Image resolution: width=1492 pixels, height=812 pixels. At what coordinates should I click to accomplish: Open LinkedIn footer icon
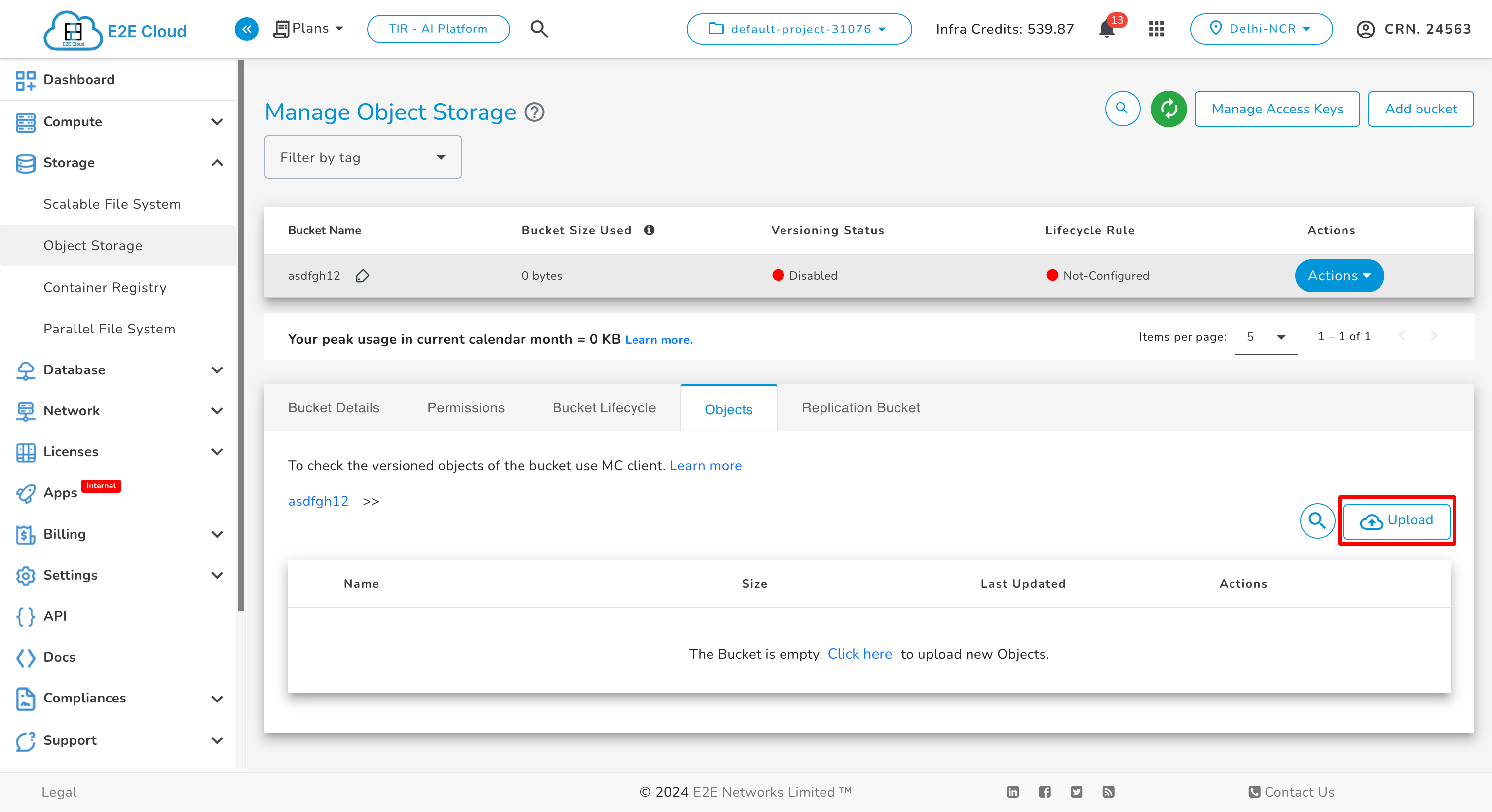[1012, 792]
